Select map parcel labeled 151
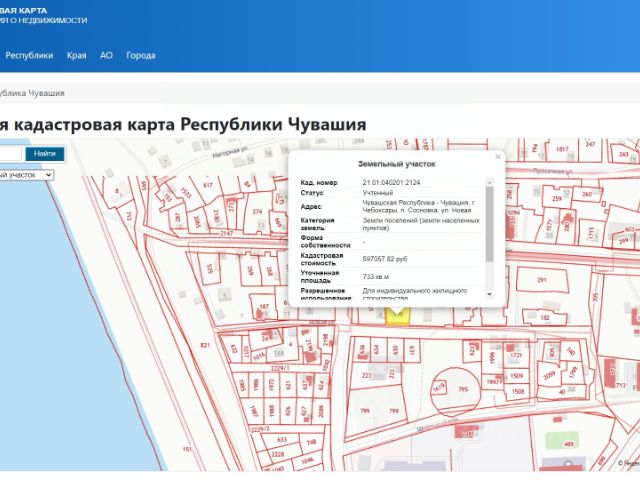 pyautogui.click(x=187, y=449)
